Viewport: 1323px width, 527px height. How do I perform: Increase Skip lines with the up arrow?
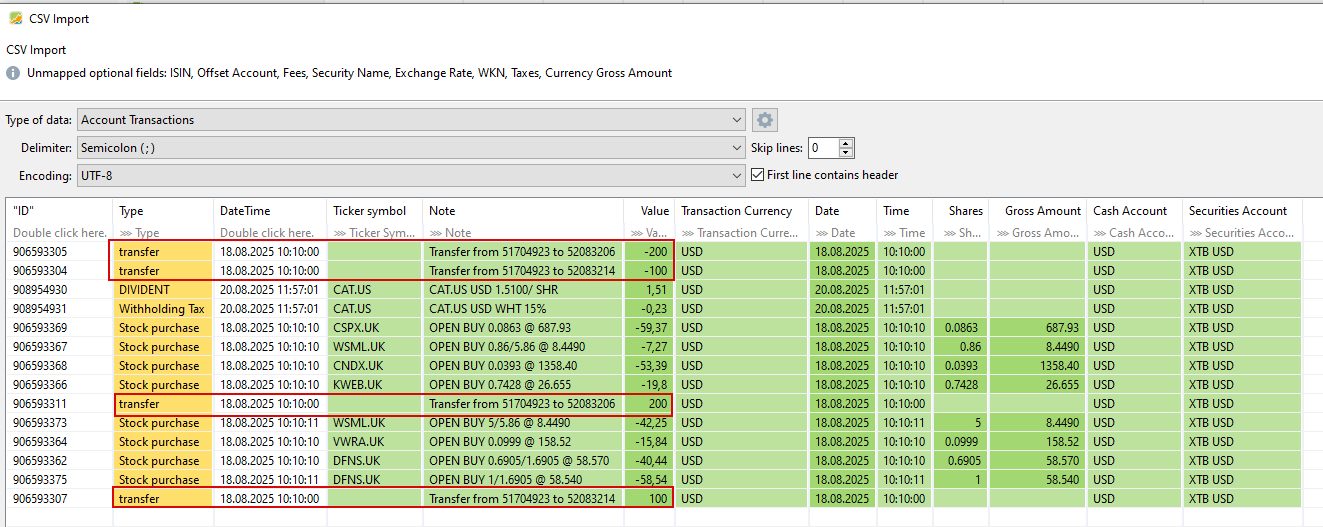[x=847, y=143]
